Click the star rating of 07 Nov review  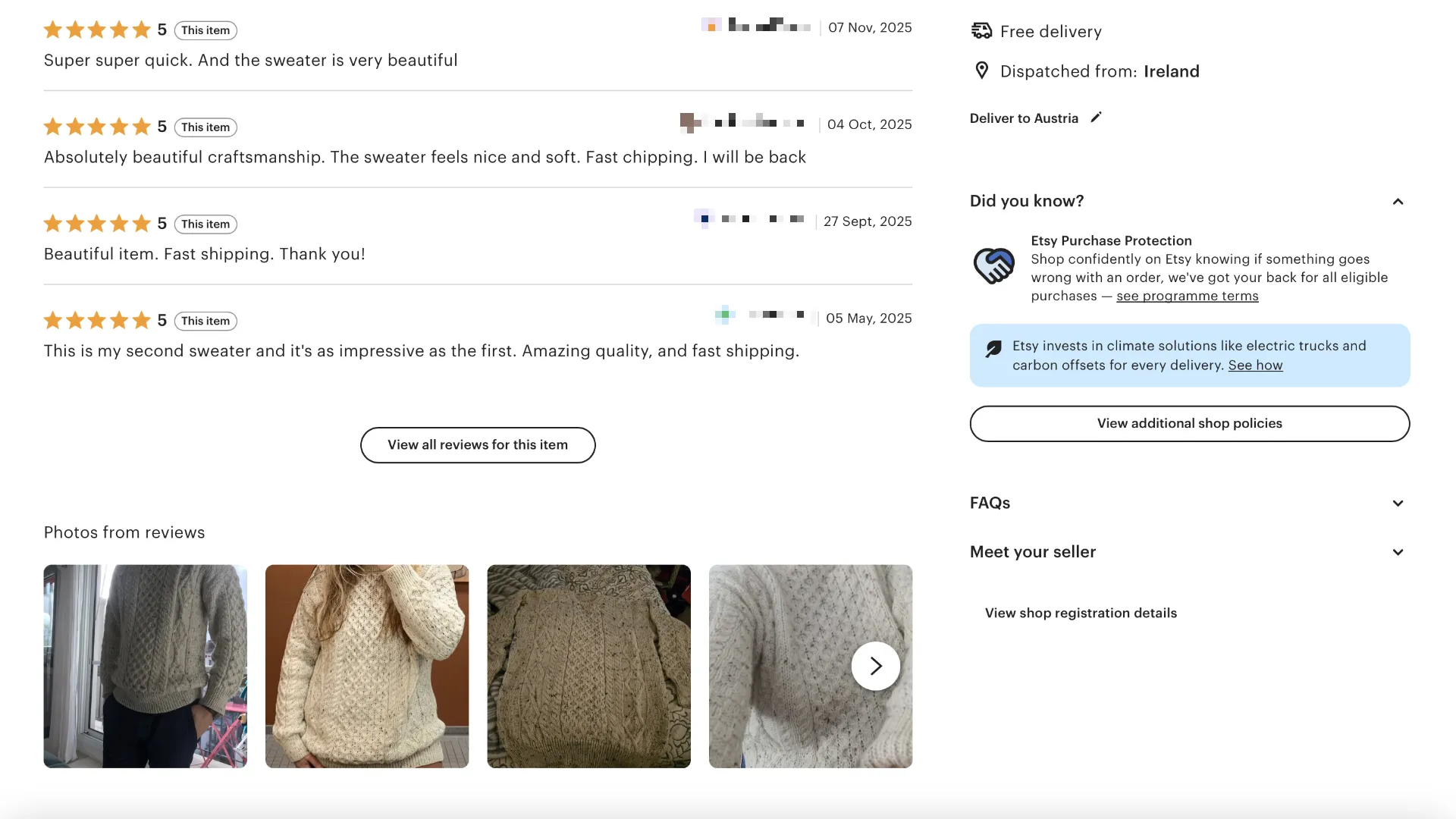point(97,30)
